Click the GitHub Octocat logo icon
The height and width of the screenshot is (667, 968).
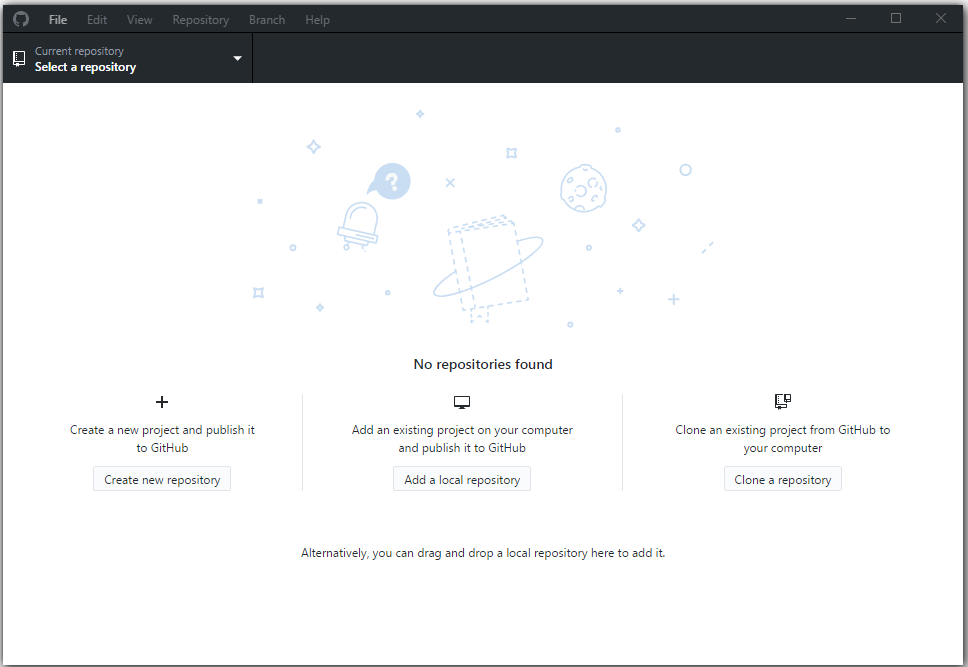tap(21, 19)
